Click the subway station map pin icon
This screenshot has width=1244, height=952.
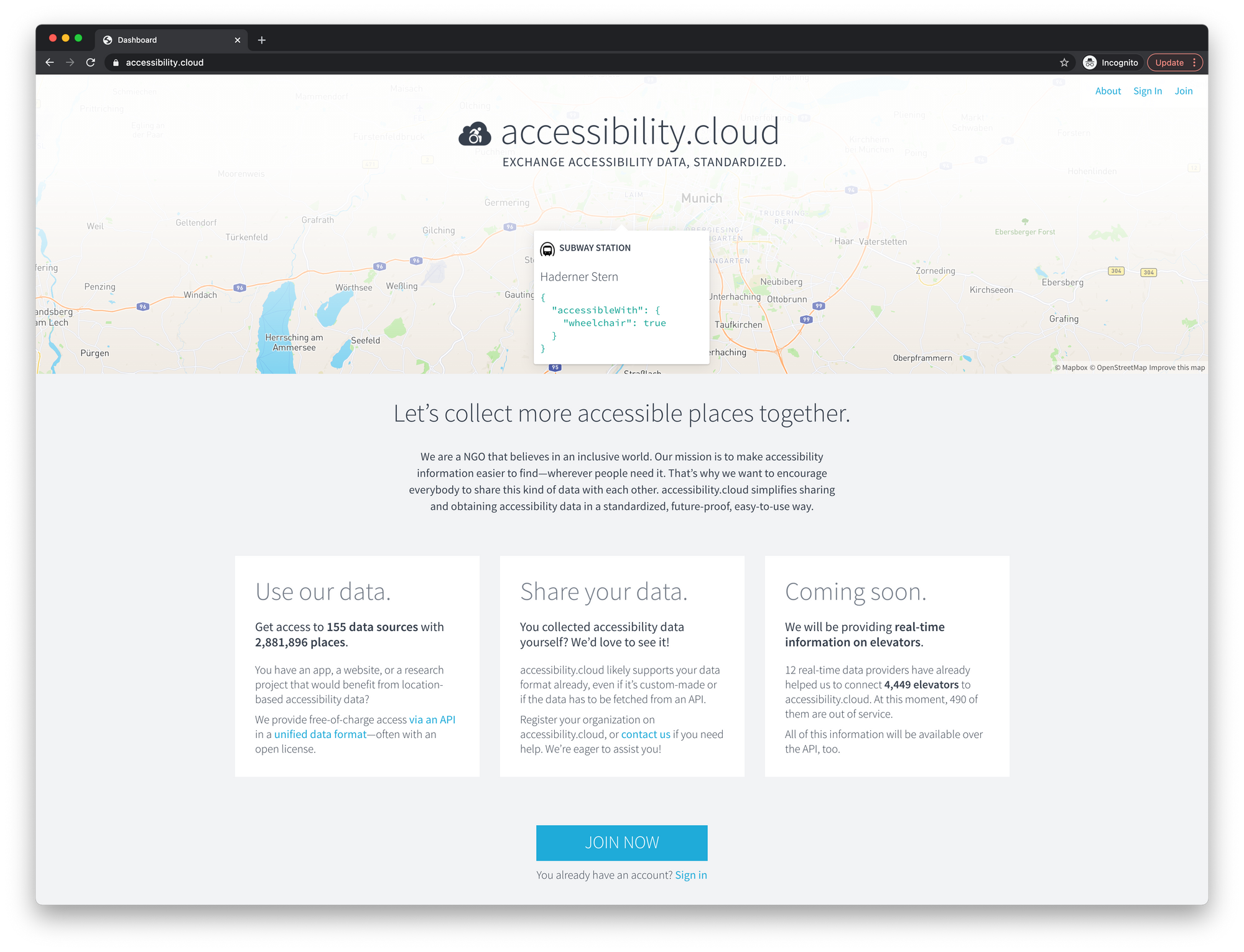(547, 248)
